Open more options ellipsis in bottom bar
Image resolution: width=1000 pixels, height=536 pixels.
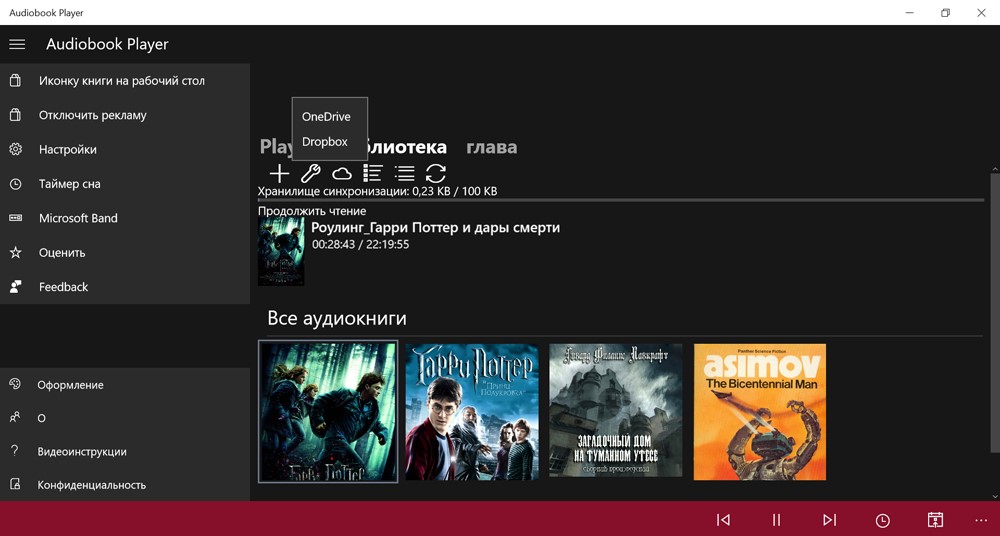(x=981, y=519)
